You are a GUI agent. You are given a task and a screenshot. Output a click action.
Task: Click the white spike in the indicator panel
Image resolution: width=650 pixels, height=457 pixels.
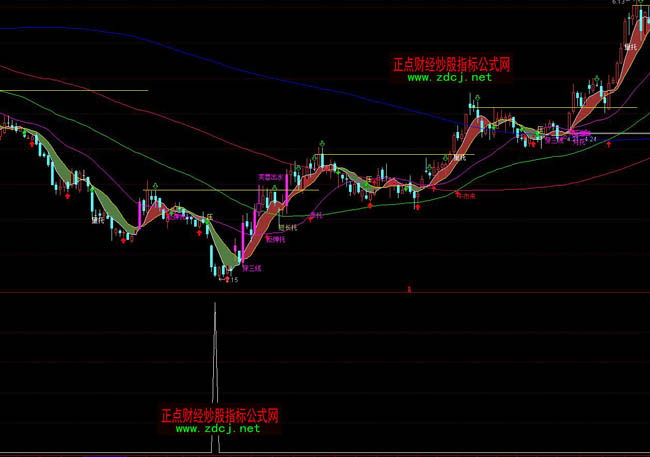point(214,380)
